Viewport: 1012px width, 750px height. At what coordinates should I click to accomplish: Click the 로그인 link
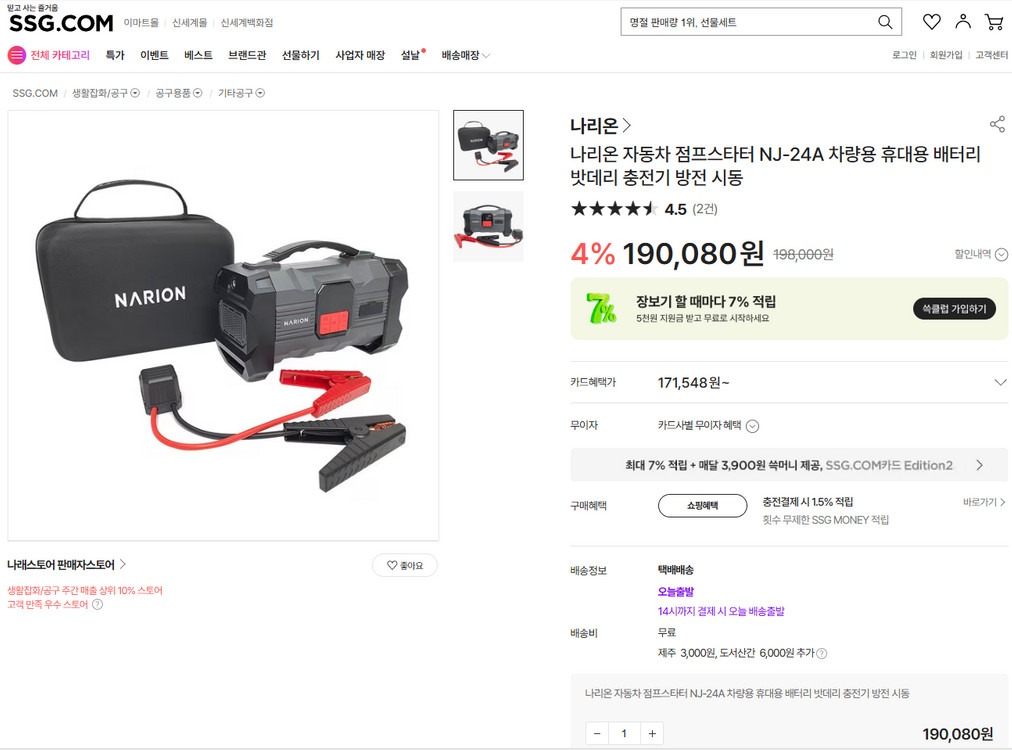[x=903, y=55]
